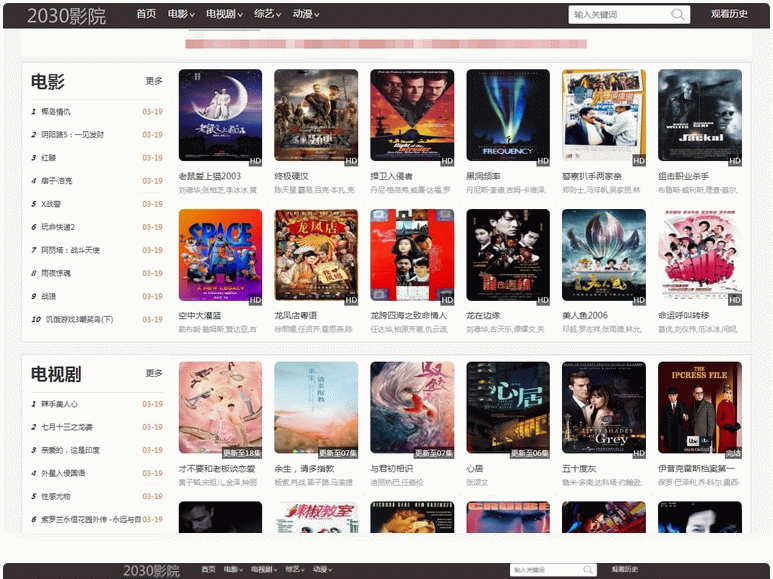This screenshot has width=773, height=579.
Task: Open the 终极硬汉 movie poster
Action: pyautogui.click(x=316, y=115)
